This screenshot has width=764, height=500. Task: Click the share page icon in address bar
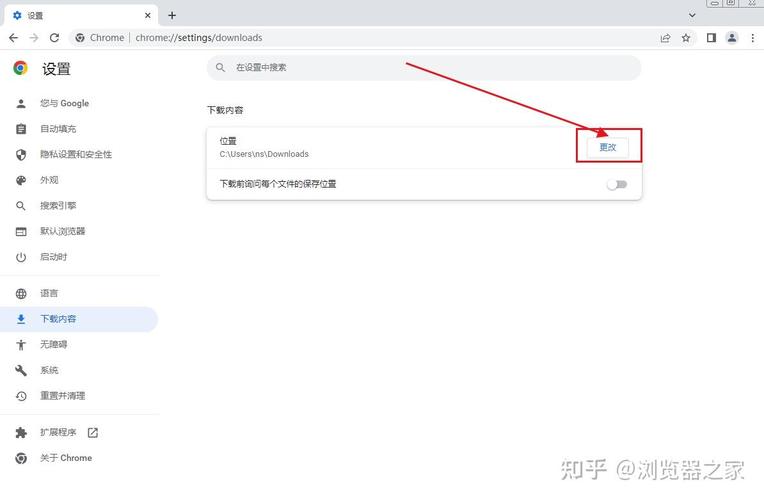coord(665,38)
